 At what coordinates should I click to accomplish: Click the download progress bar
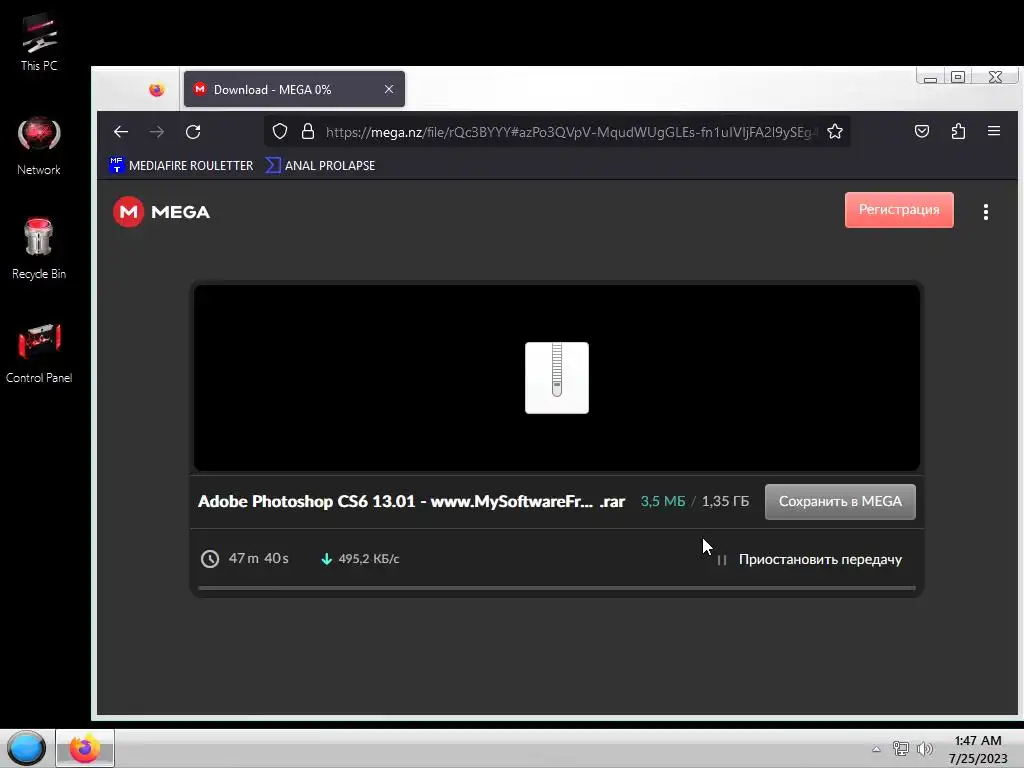tap(556, 588)
